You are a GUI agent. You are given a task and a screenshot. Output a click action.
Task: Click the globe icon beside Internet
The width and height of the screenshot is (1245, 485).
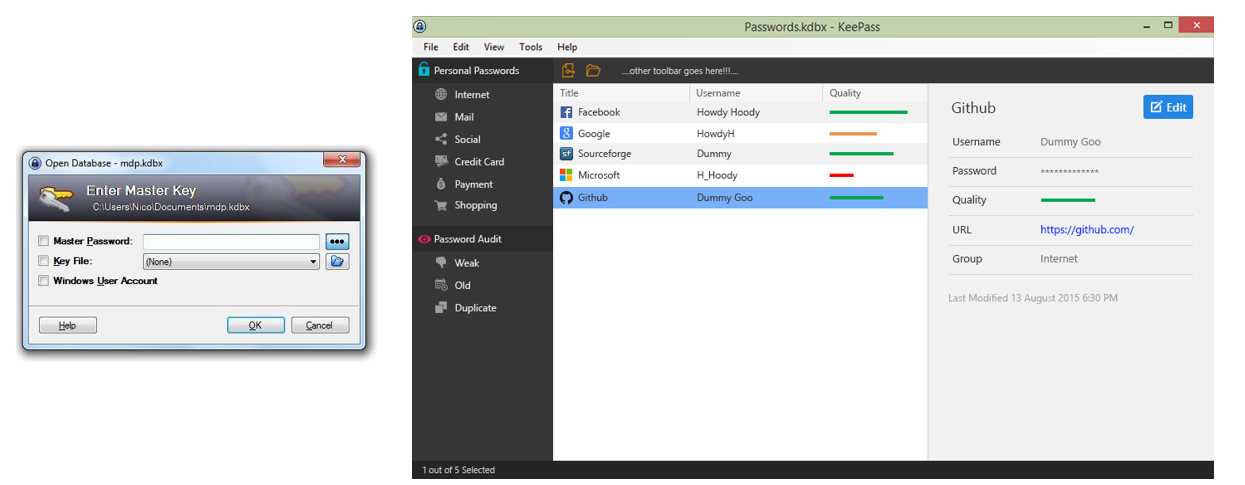441,95
